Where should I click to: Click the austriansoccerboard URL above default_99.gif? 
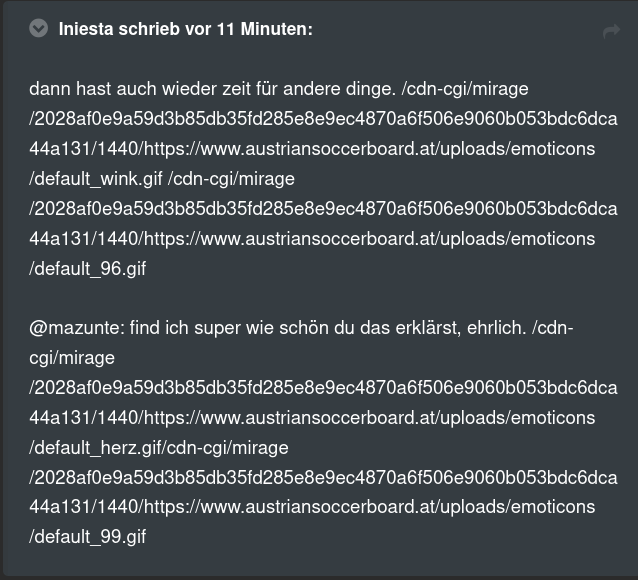(x=369, y=507)
